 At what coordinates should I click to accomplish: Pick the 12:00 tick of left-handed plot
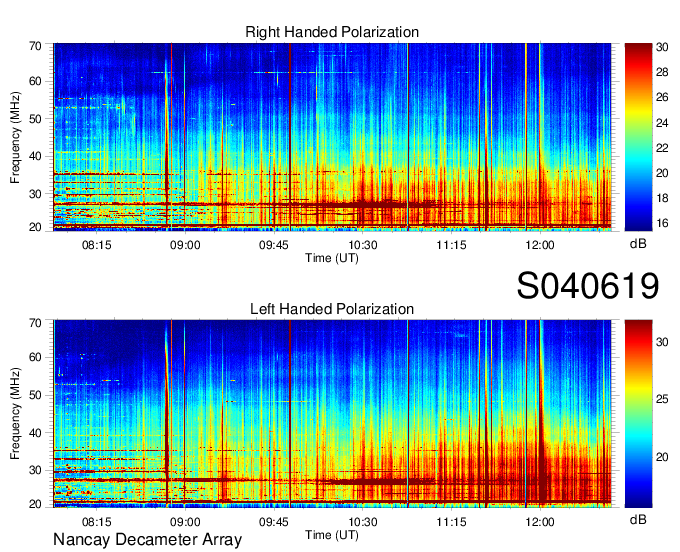coord(540,522)
